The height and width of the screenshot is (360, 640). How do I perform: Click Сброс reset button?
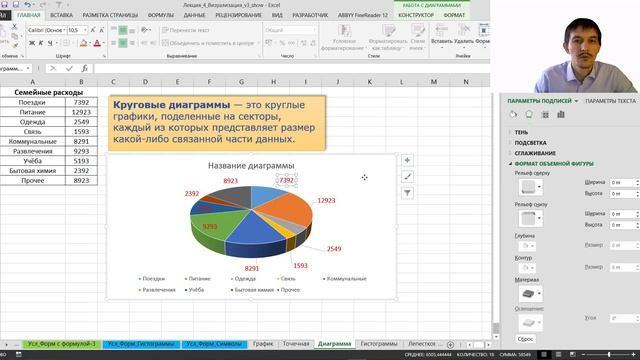point(525,339)
